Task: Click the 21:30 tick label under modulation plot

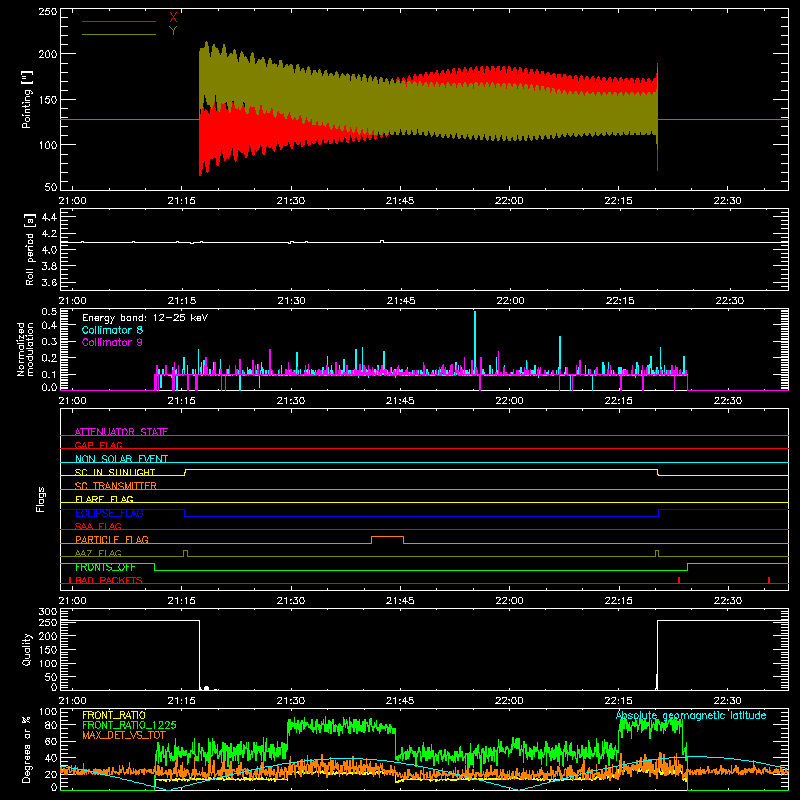Action: [291, 401]
